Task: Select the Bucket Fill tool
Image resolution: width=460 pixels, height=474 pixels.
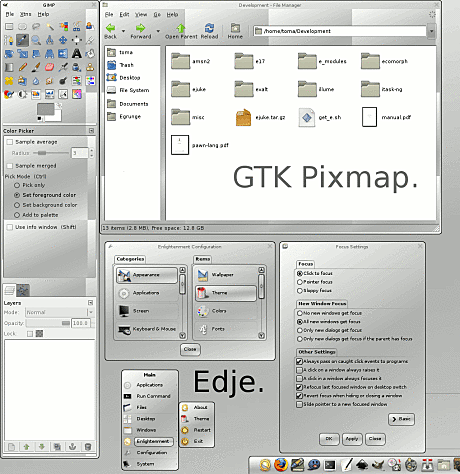Action: click(90, 53)
